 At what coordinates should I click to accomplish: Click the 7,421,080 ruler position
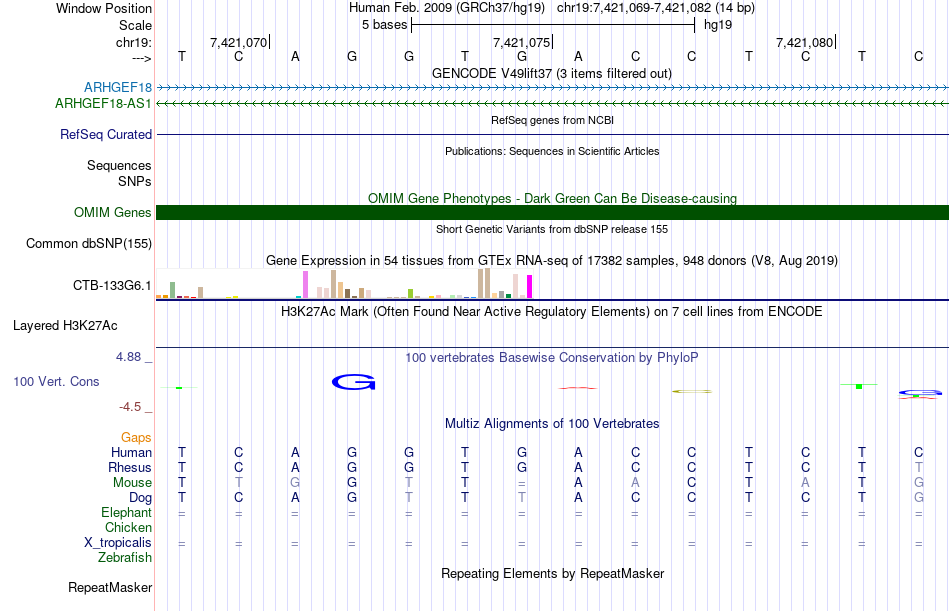point(805,42)
